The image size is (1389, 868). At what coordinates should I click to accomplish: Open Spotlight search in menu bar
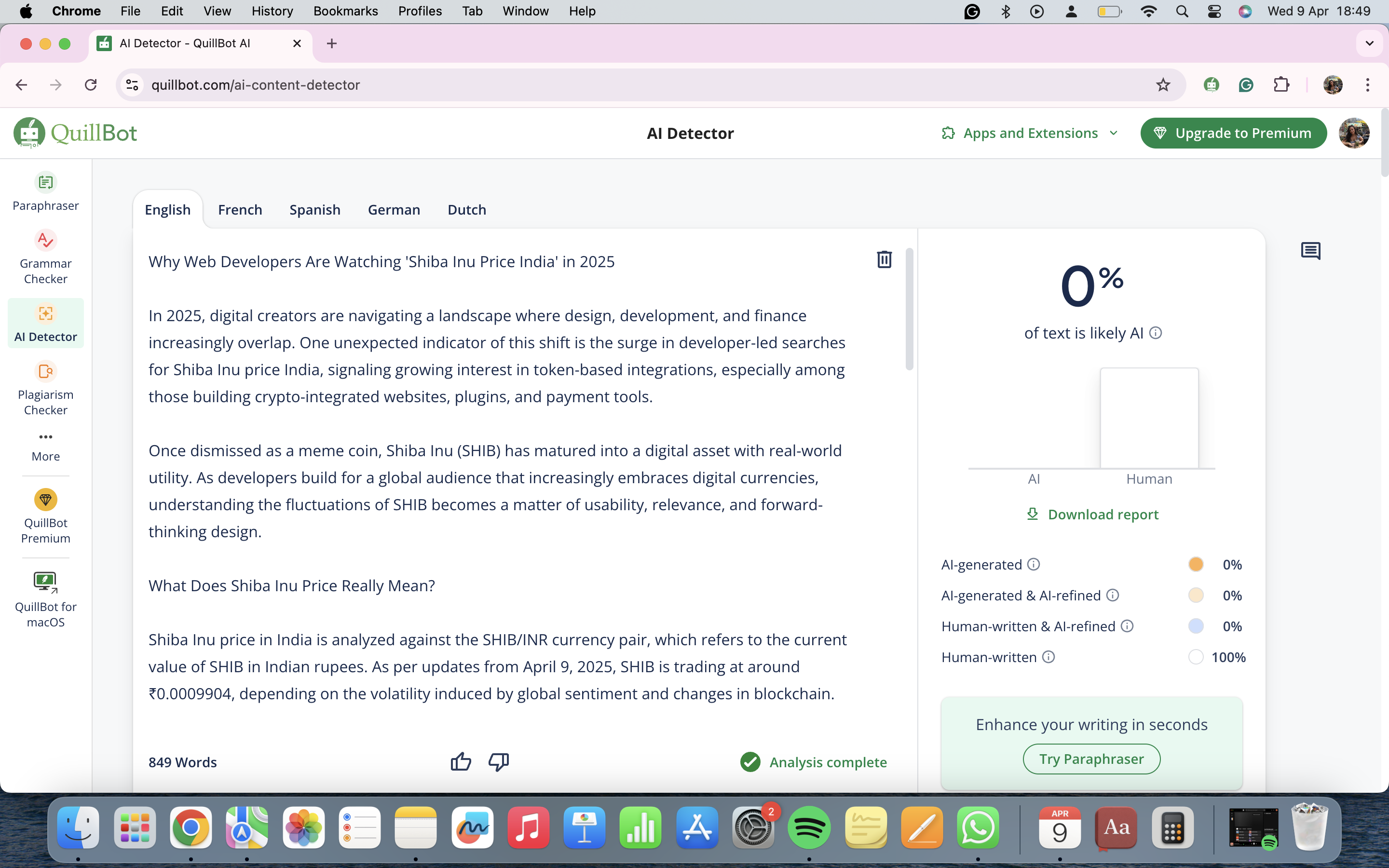pos(1182,12)
